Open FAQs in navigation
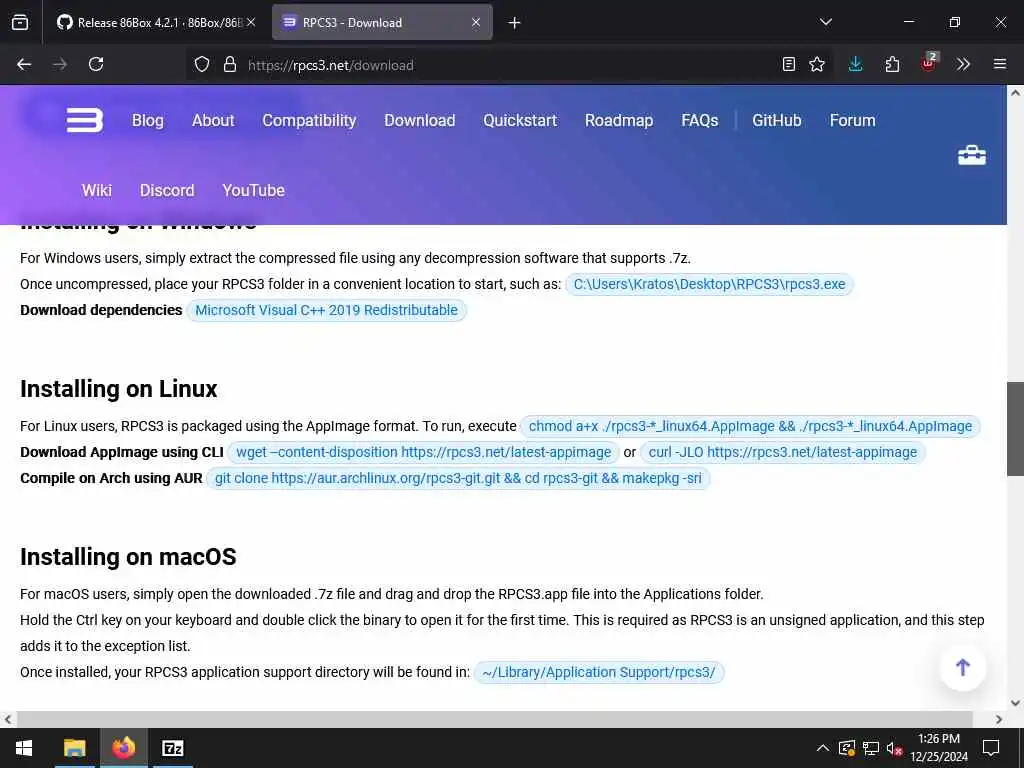Screen dimensions: 1024x768 coord(699,120)
